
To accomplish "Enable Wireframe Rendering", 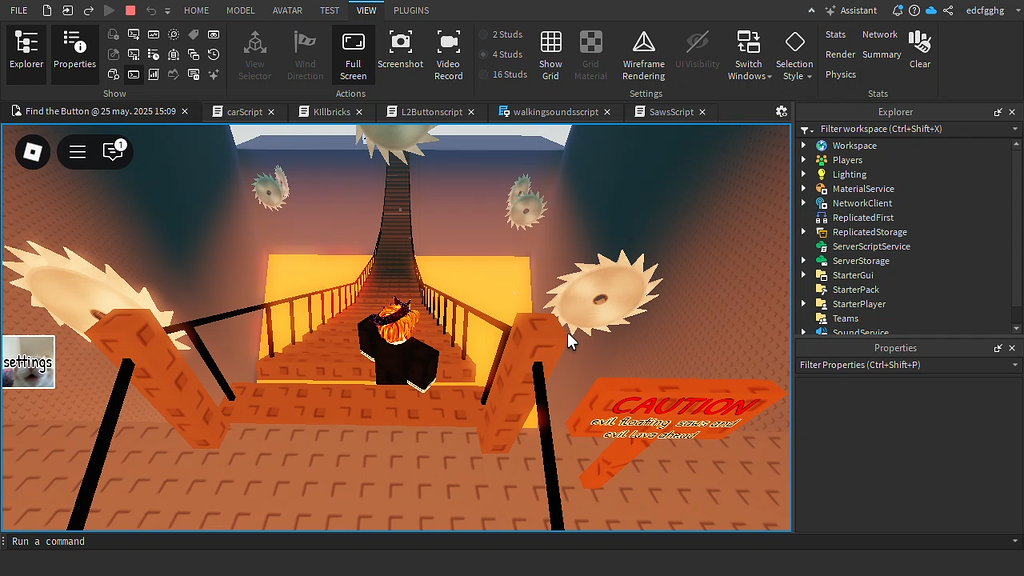I will (x=643, y=51).
